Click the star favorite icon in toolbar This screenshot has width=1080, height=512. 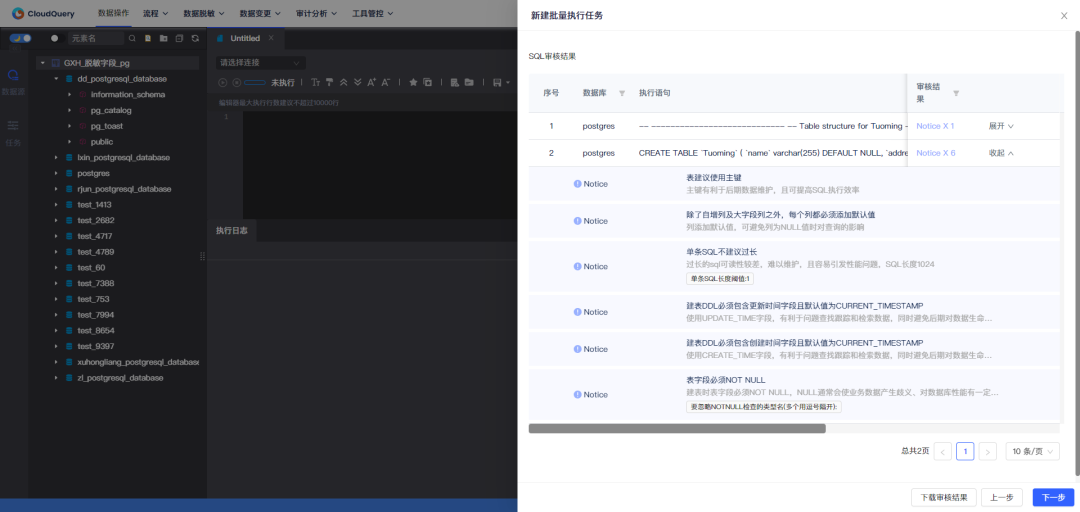(413, 82)
